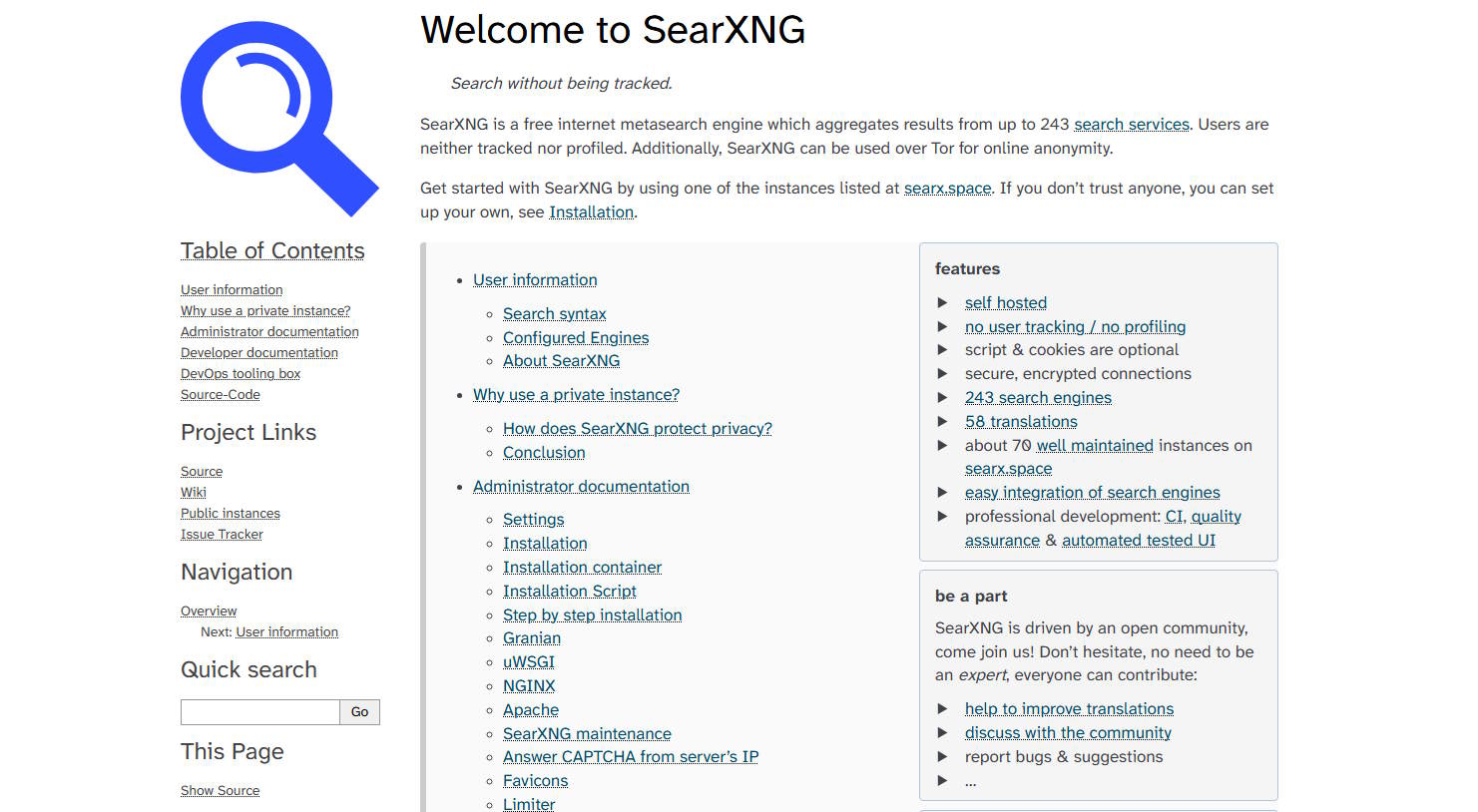Open Source-Code sidebar link

tap(221, 395)
